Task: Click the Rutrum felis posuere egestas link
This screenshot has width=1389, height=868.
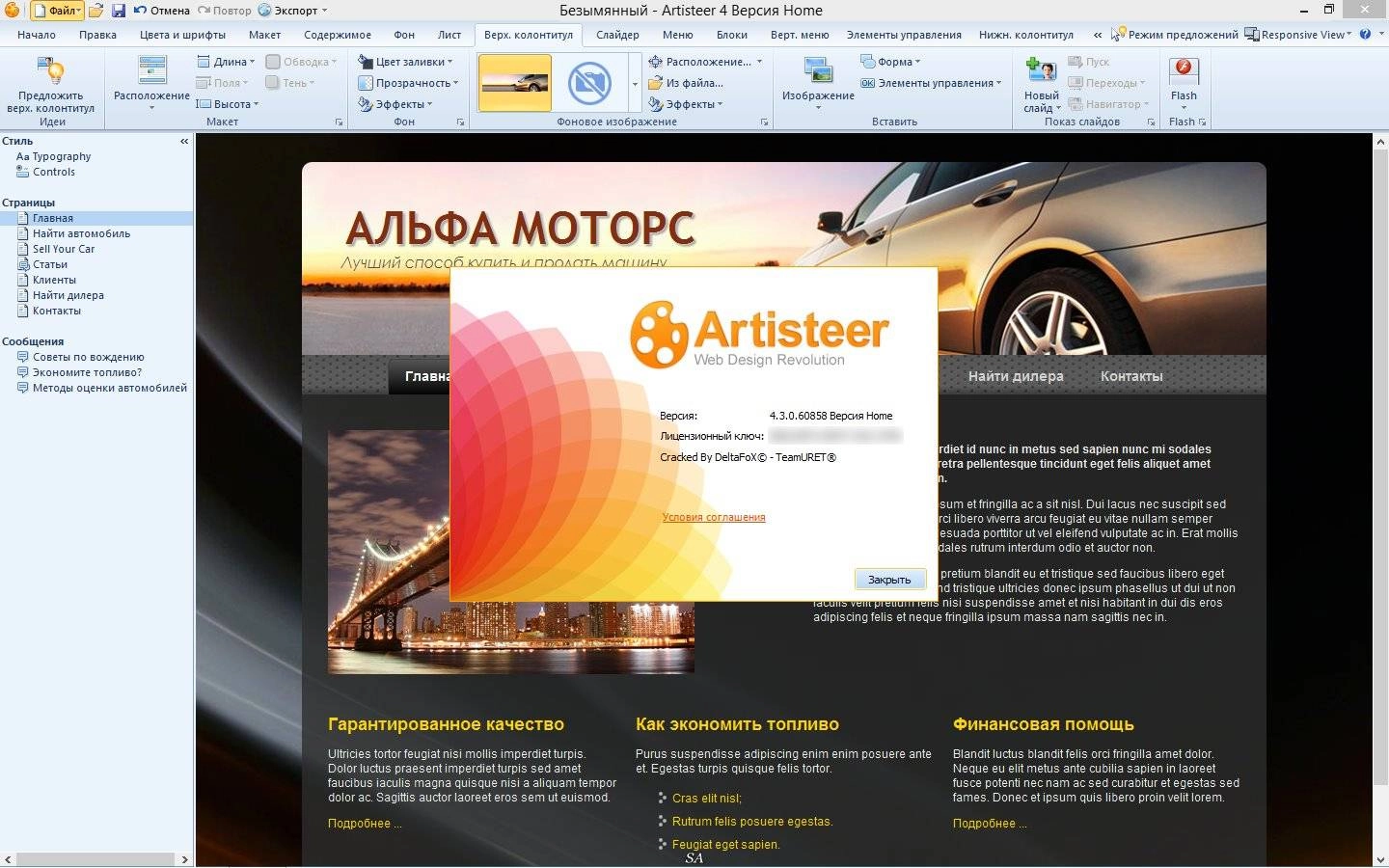Action: [x=752, y=822]
